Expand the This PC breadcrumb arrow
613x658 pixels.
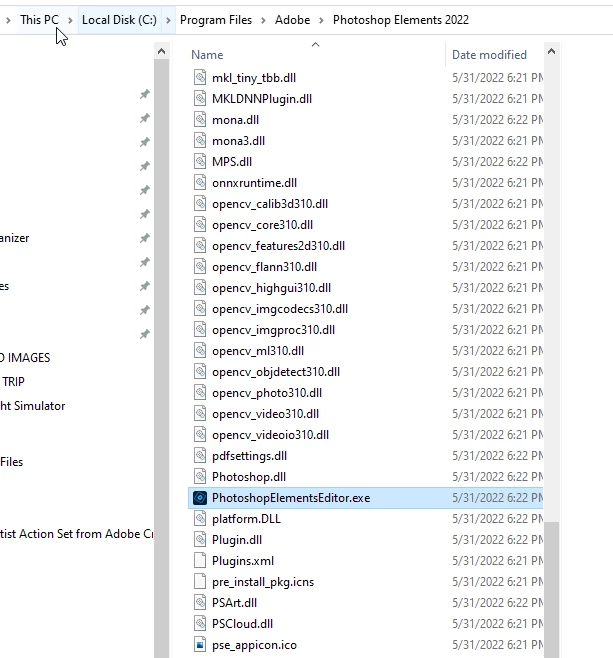point(70,20)
